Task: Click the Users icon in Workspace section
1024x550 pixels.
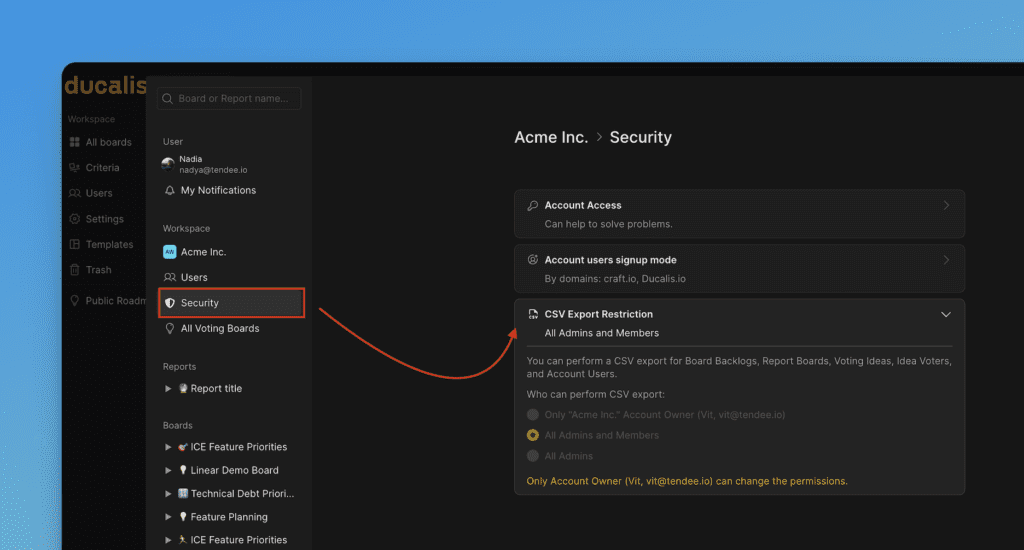Action: (x=170, y=277)
